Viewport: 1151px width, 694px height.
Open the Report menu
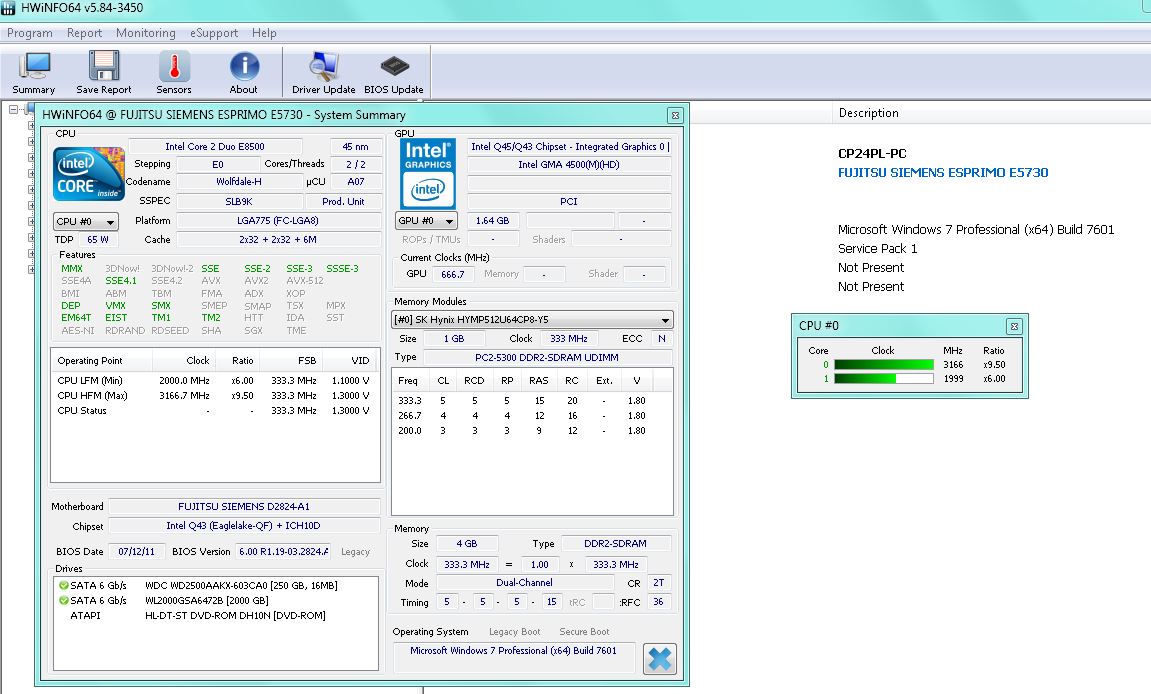(84, 33)
